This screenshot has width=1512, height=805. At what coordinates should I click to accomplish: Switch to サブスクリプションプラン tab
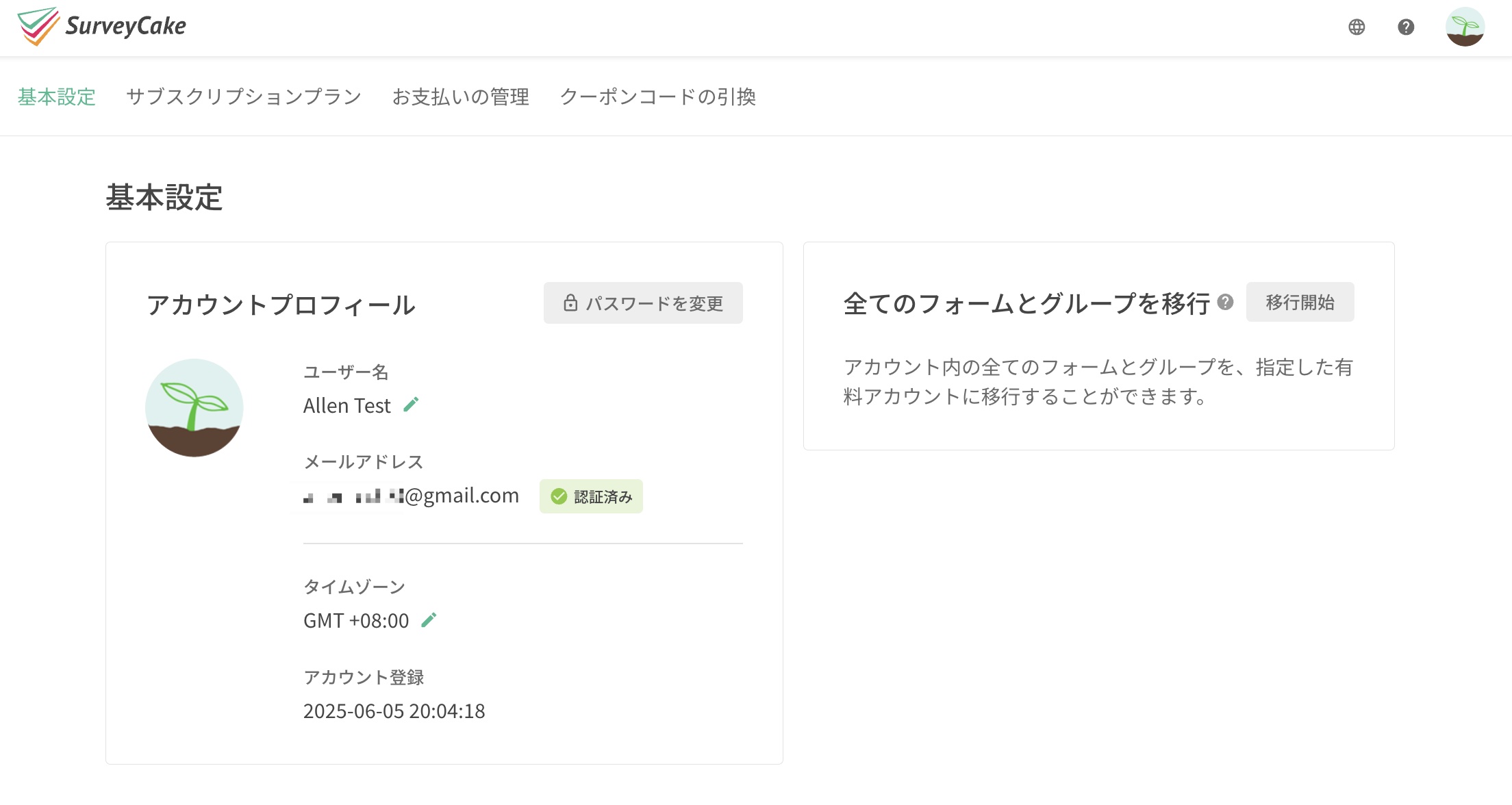pos(244,97)
